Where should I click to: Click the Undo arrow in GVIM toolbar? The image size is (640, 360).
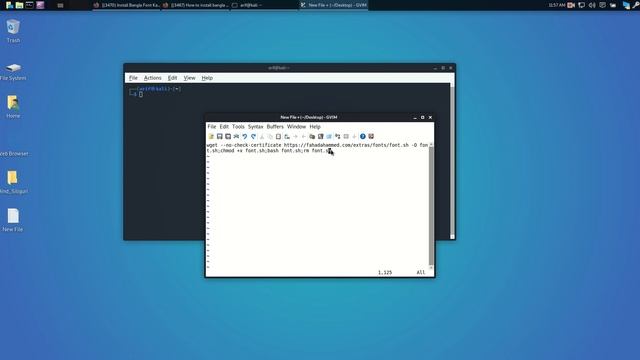coord(244,136)
